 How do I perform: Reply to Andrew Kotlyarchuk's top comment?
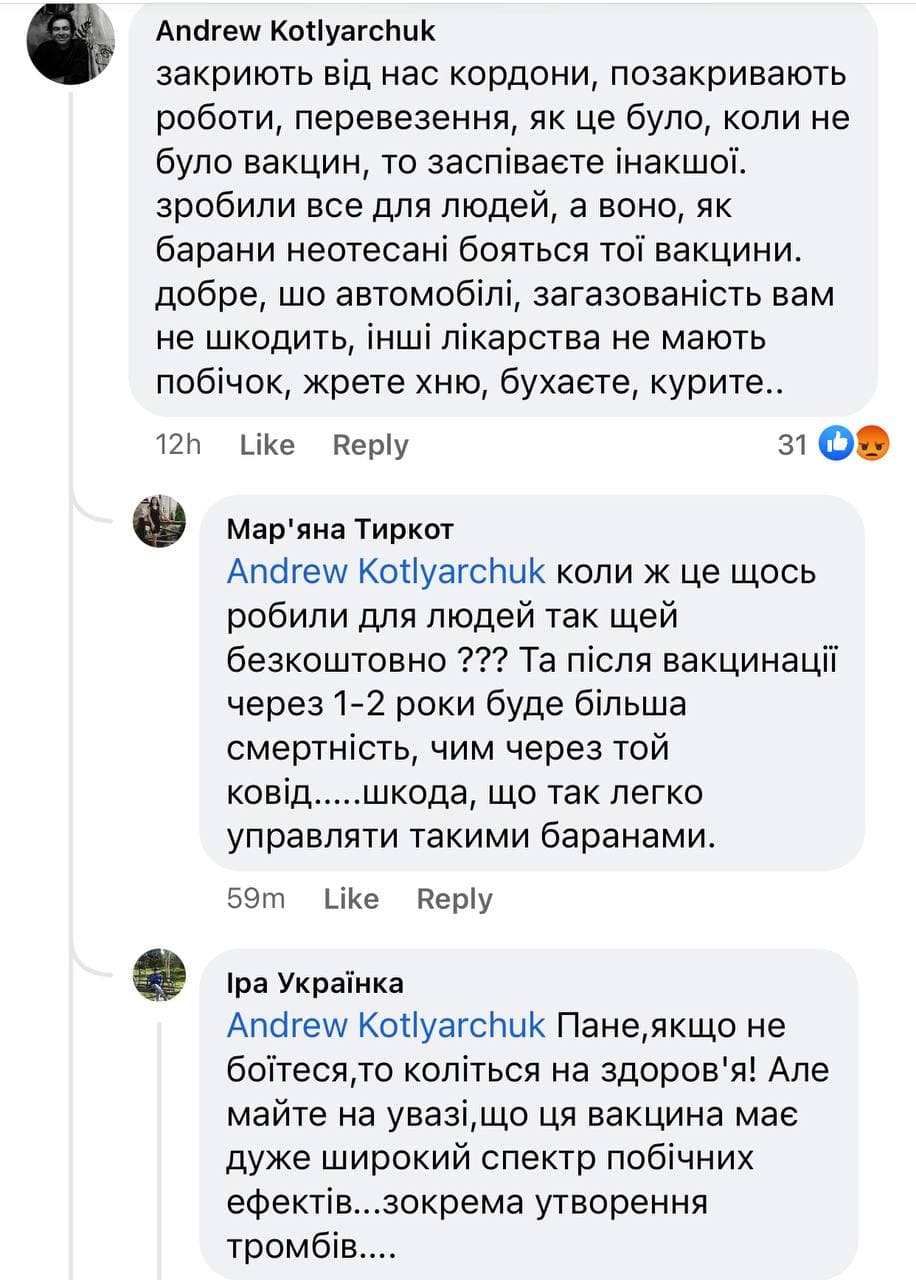(x=370, y=445)
